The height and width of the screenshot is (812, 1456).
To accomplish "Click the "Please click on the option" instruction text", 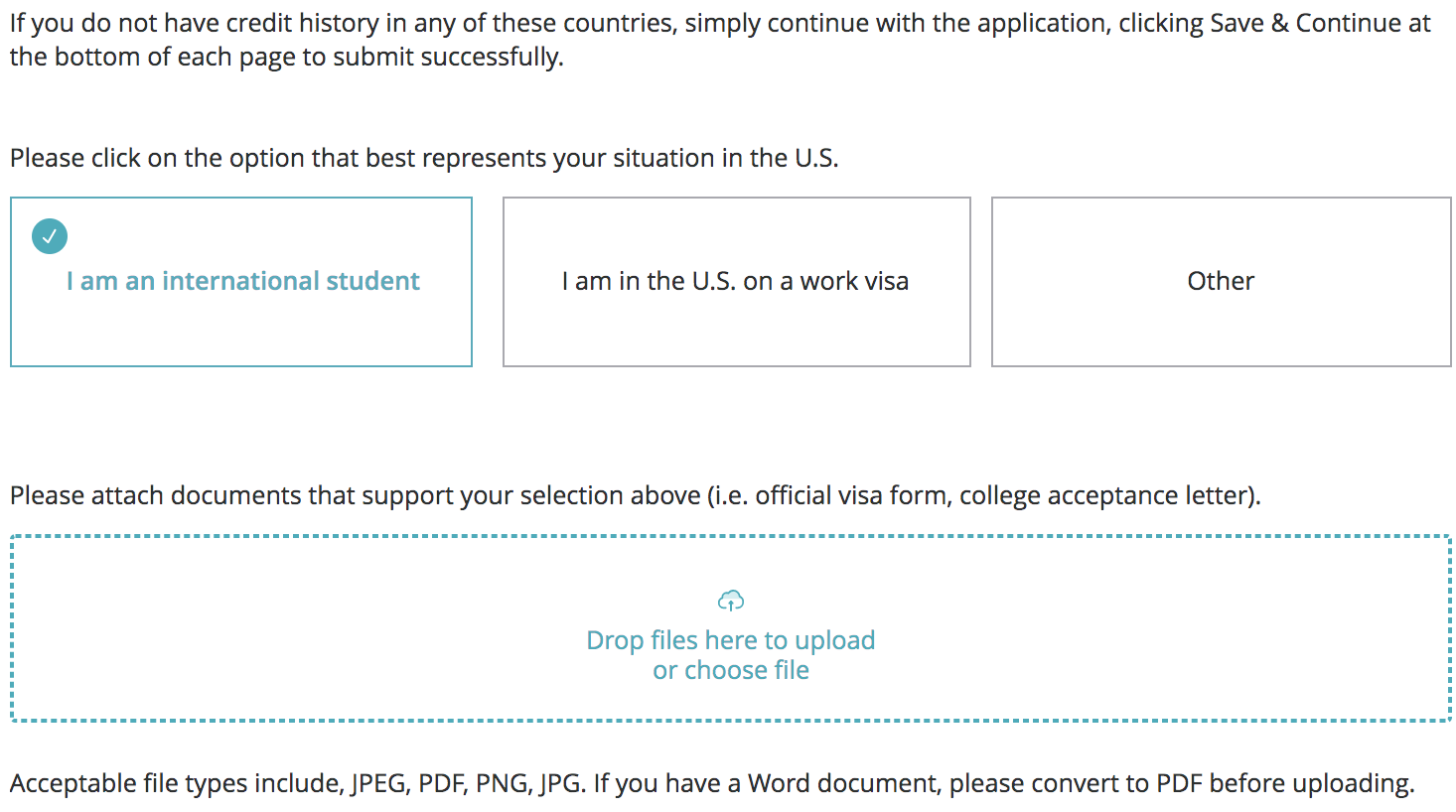I will point(424,159).
